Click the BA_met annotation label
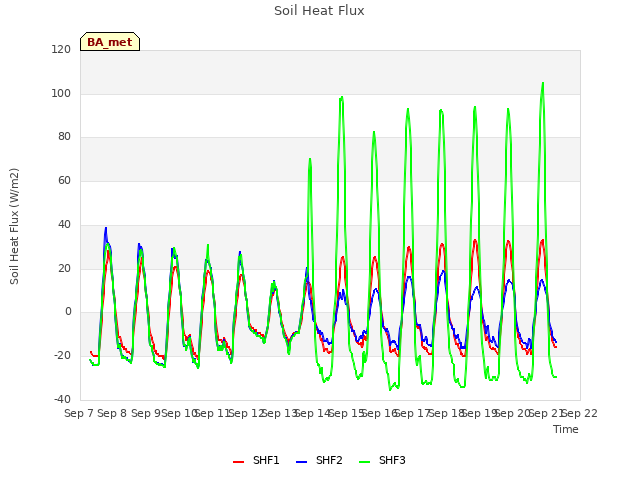 110,42
